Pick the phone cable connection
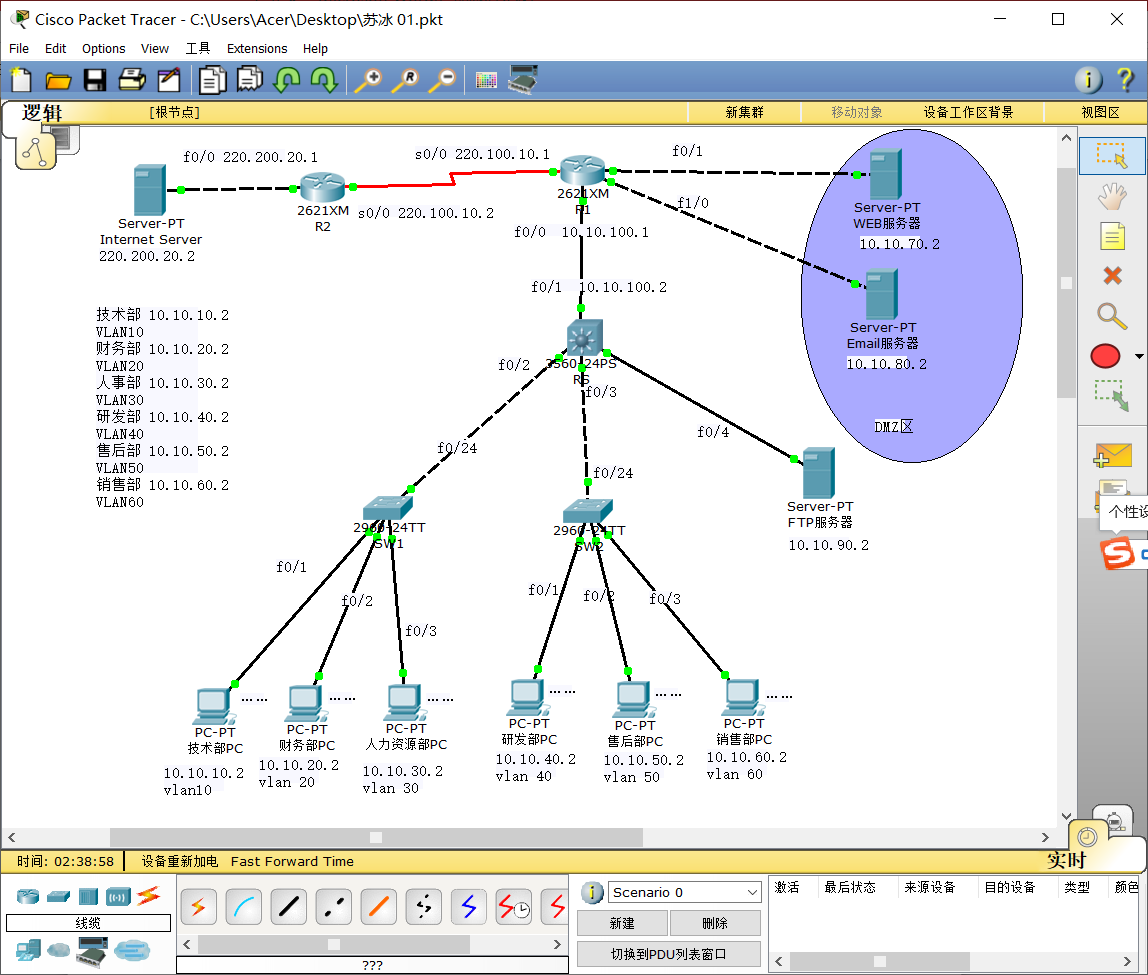This screenshot has height=975, width=1148. coord(424,908)
